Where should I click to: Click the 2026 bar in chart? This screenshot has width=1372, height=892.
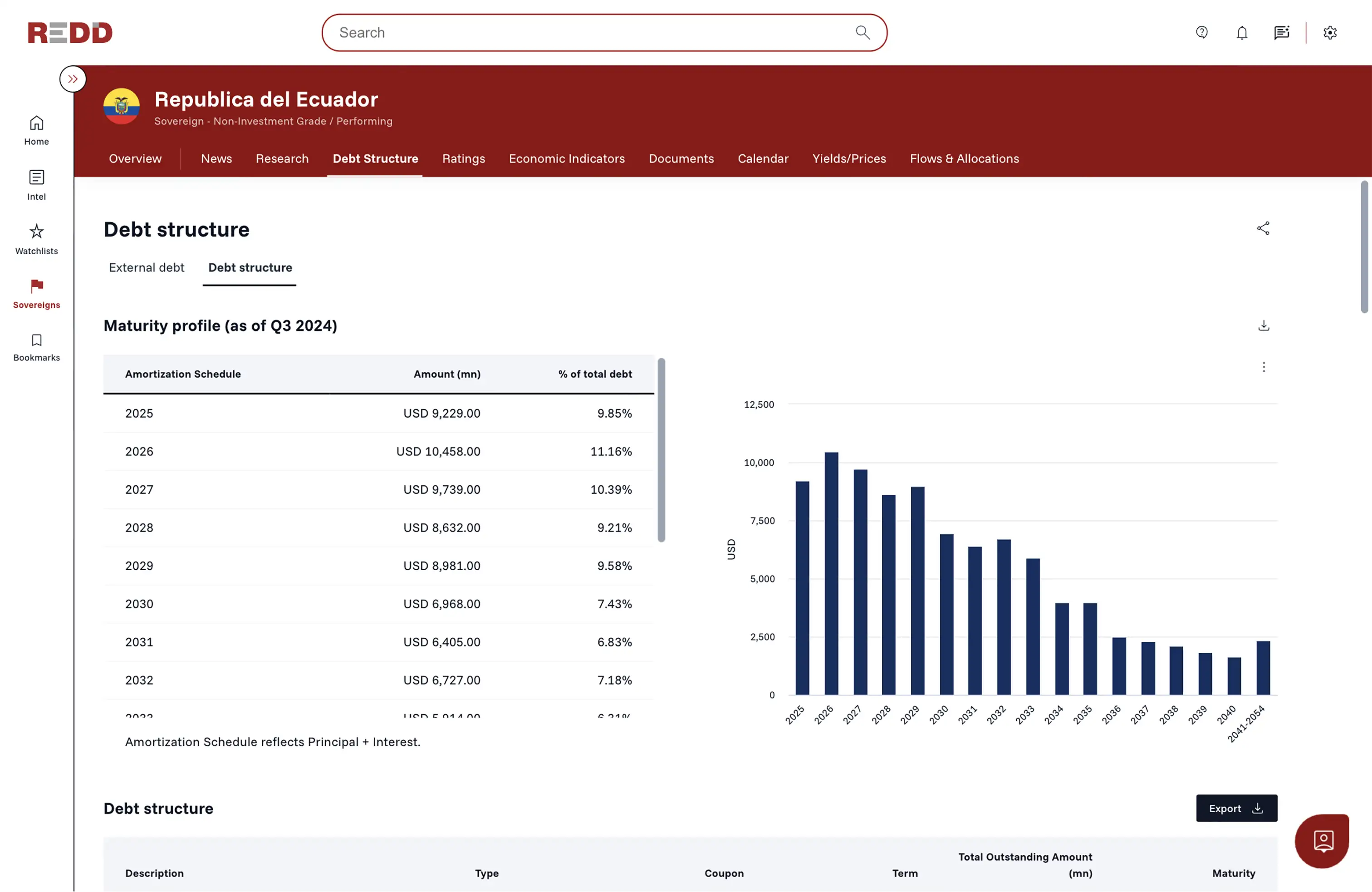click(831, 573)
